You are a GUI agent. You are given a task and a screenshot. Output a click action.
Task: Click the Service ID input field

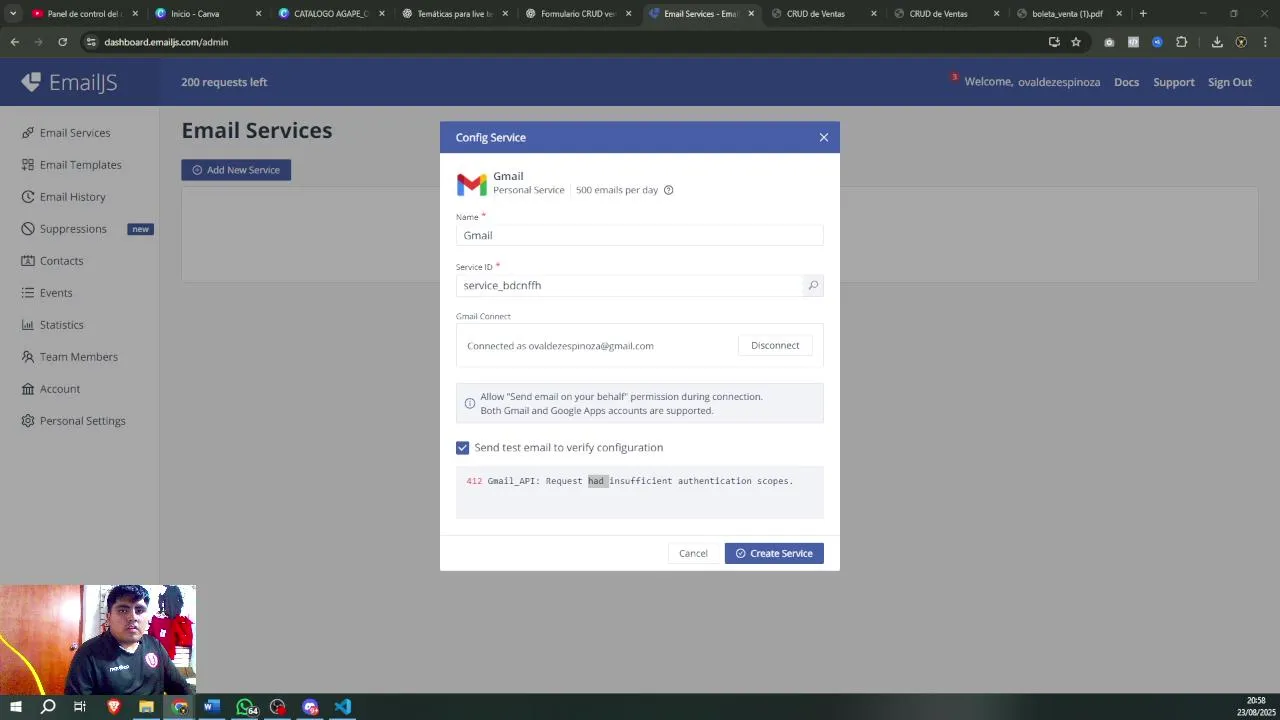pyautogui.click(x=629, y=285)
